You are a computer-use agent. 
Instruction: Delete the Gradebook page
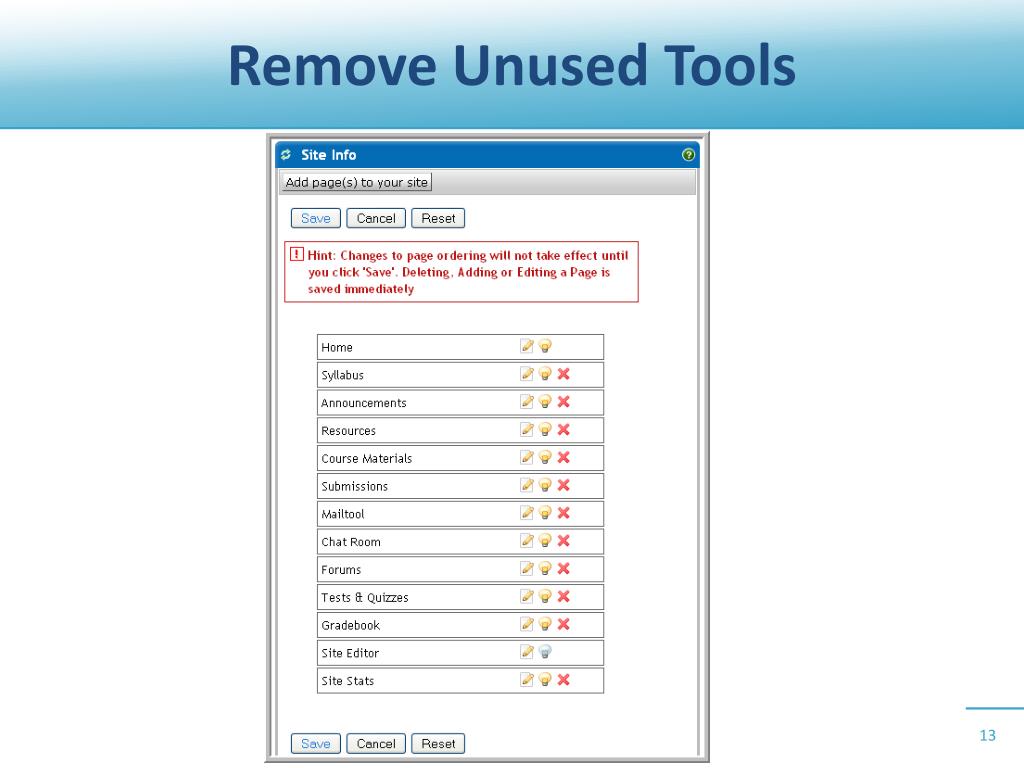[x=564, y=624]
